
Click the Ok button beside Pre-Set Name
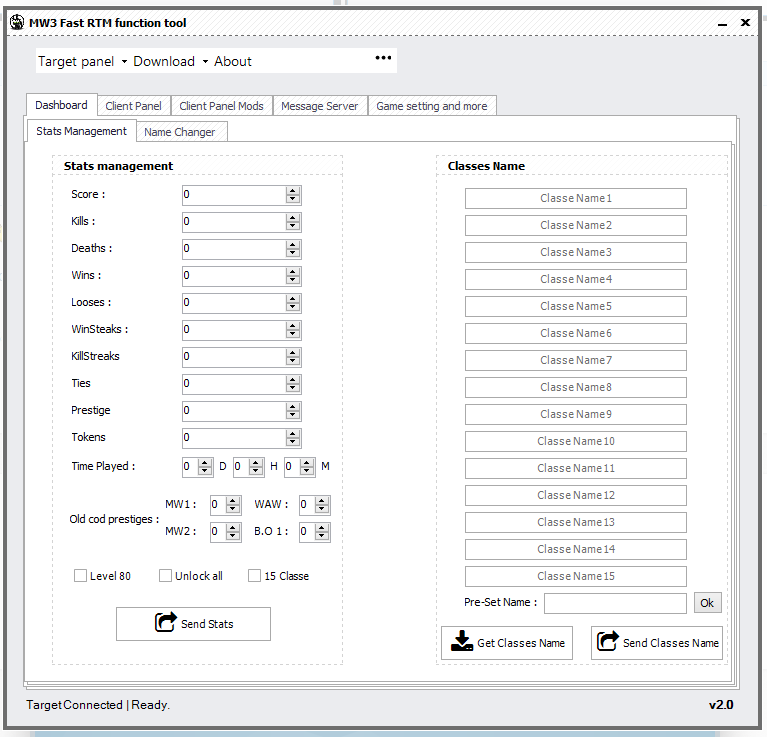[707, 603]
